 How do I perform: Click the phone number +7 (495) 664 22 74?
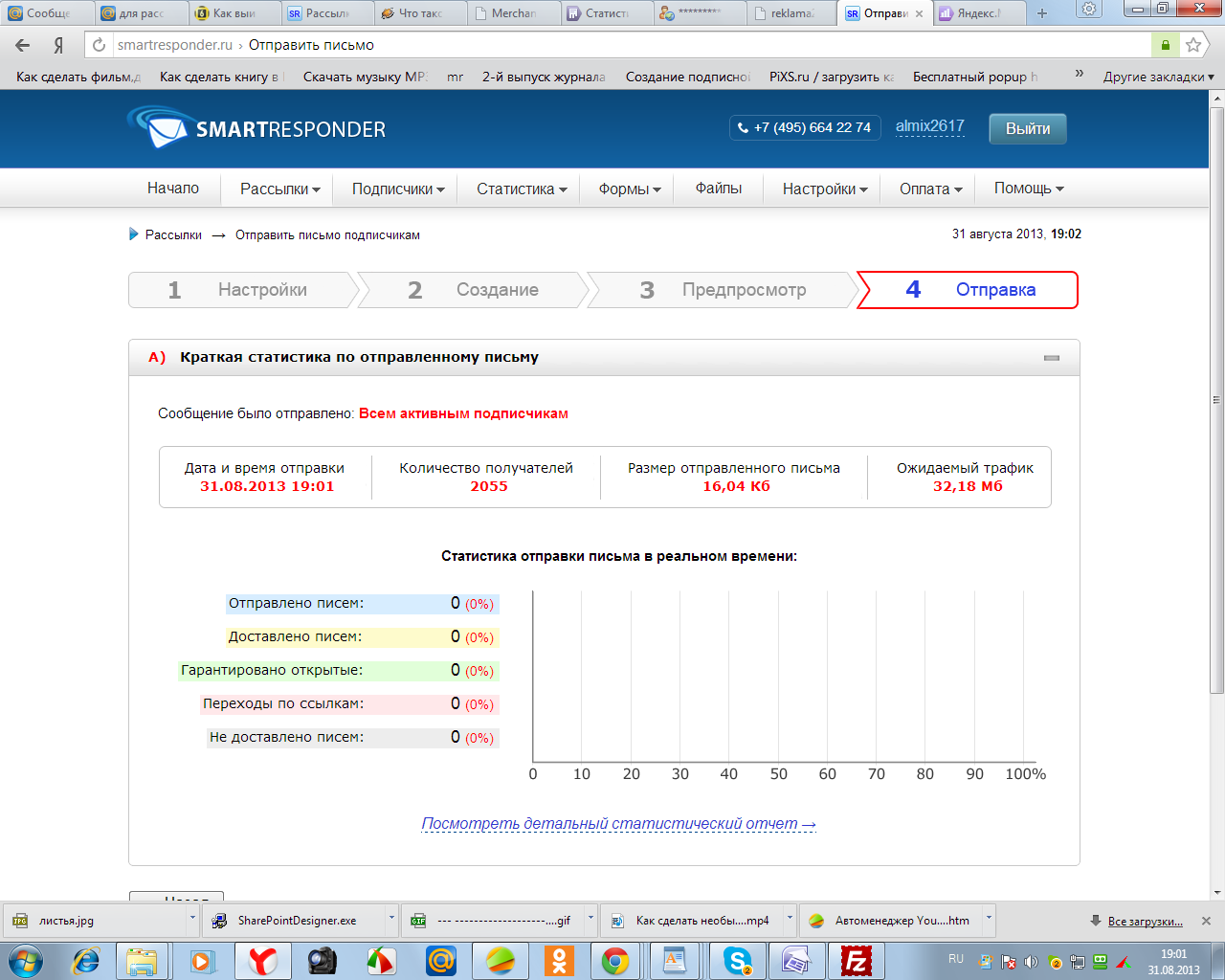tap(804, 127)
